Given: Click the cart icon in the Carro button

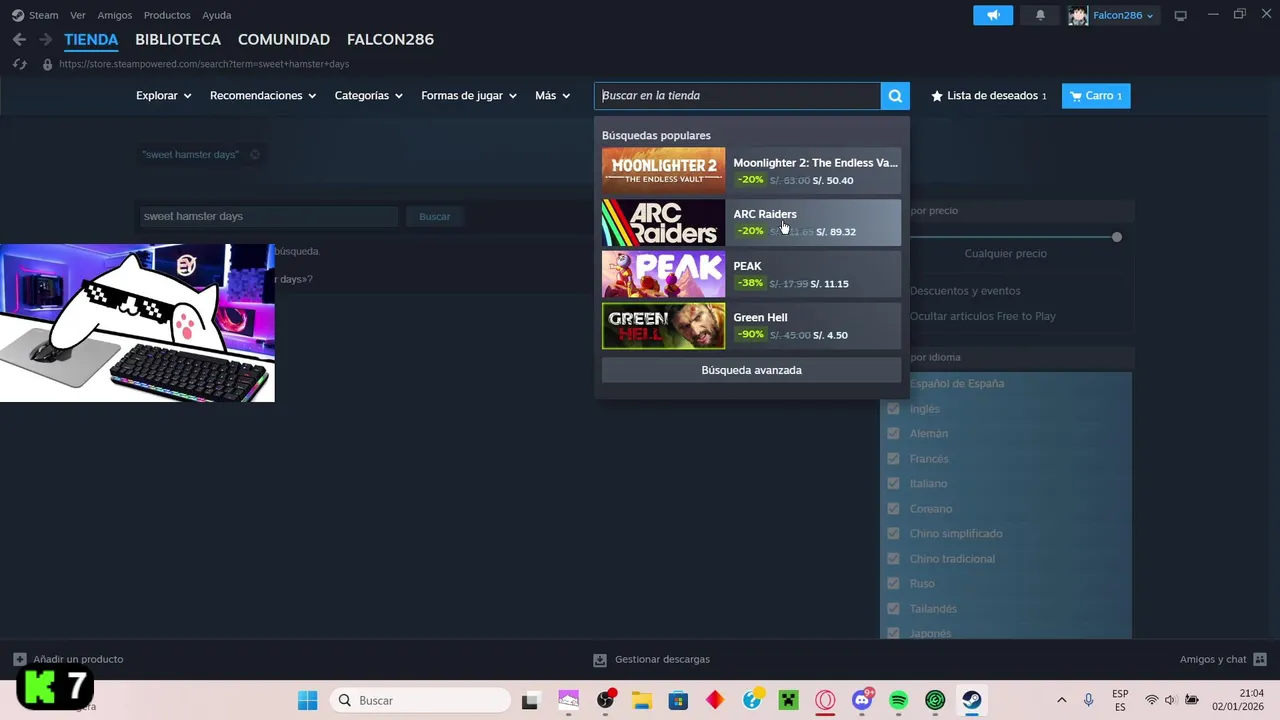Looking at the screenshot, I should [x=1075, y=96].
